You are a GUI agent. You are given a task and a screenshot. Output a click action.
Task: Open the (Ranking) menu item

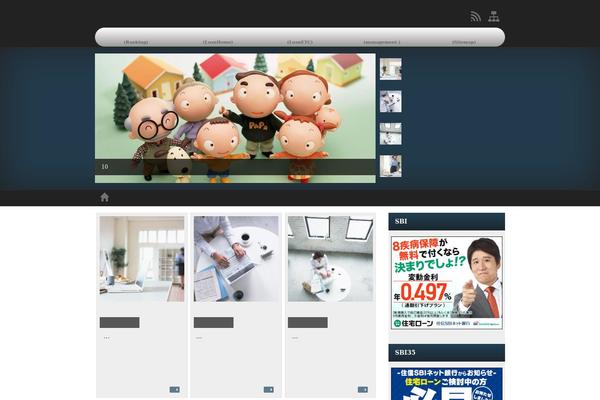pyautogui.click(x=136, y=42)
